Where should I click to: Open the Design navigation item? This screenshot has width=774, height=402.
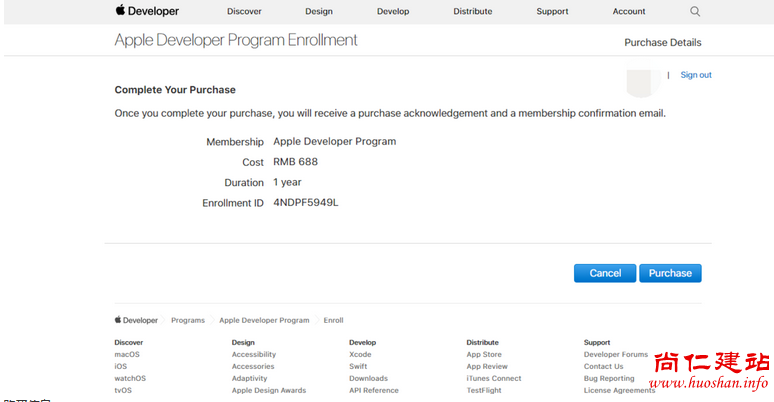[x=318, y=12]
